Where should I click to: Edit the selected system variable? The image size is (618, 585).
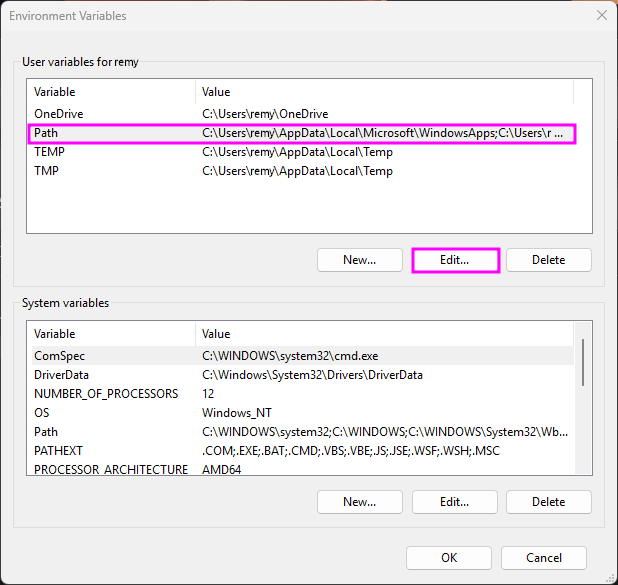click(454, 502)
